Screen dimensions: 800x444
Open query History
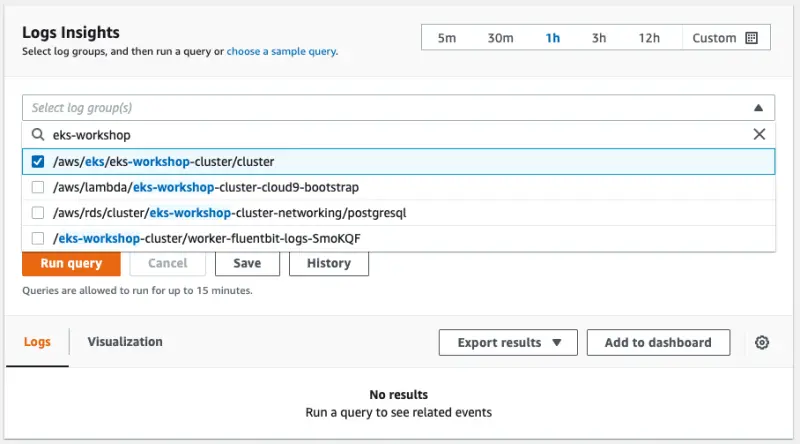pos(328,263)
